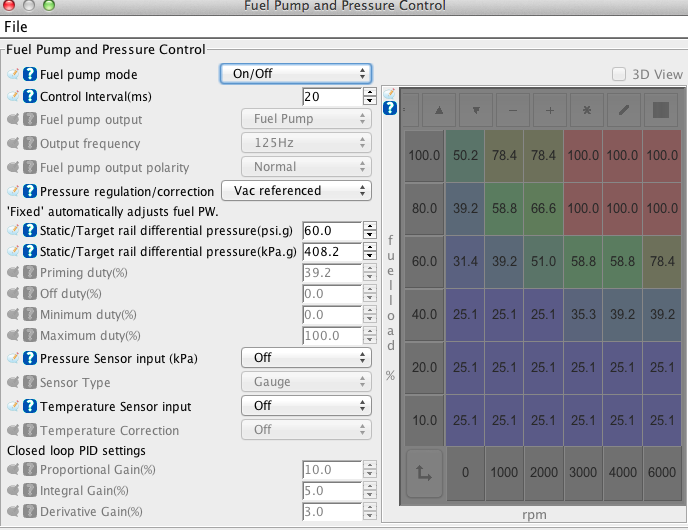This screenshot has height=530, width=688.
Task: Enable the 3D View checkbox
Action: 619,74
